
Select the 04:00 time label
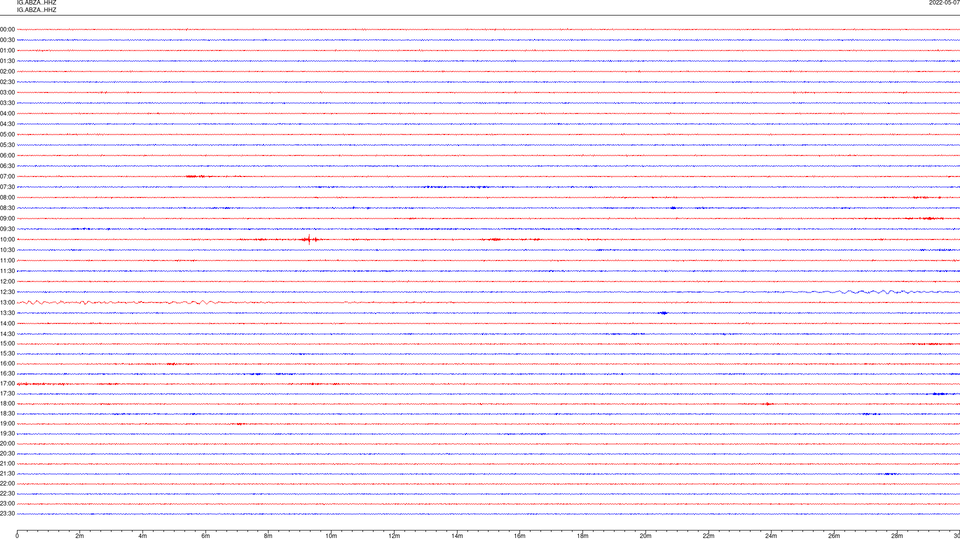7,113
